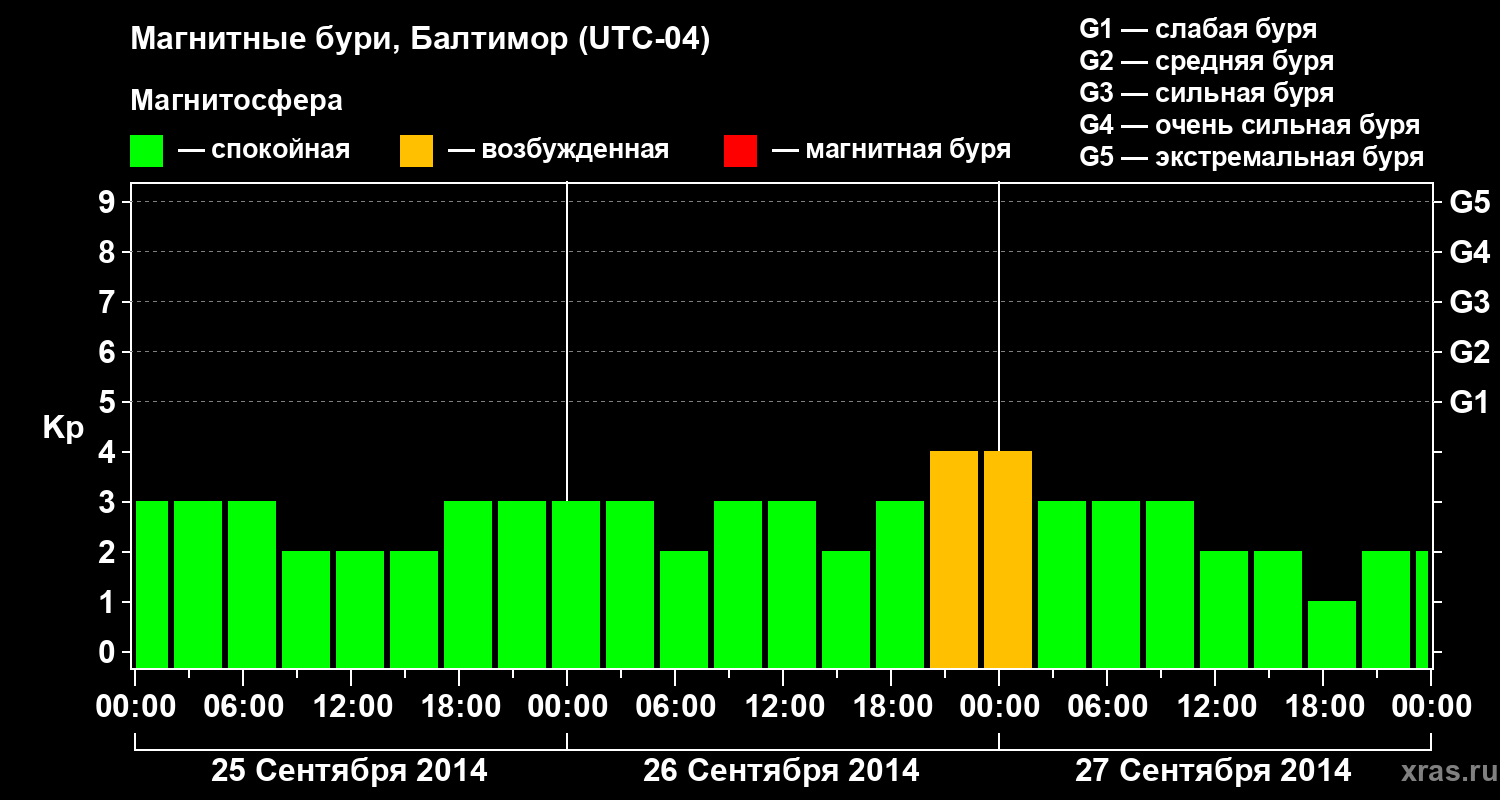
Task: Click the narrow first green bar at chart start
Action: [x=152, y=585]
